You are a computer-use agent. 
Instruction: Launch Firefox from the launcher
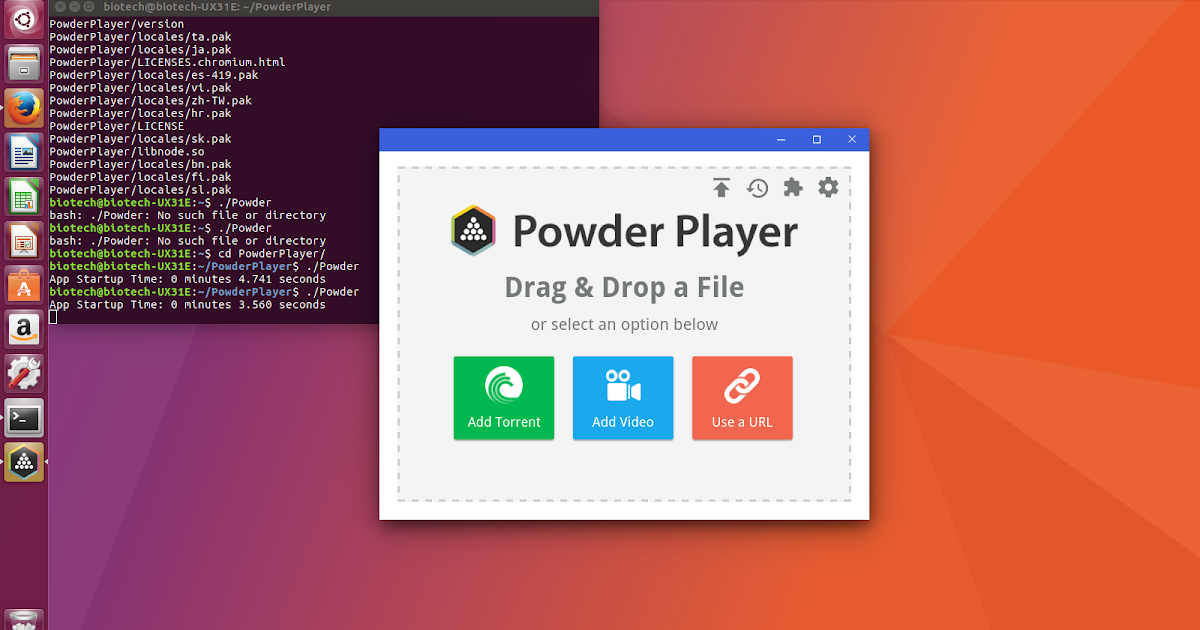(x=24, y=108)
